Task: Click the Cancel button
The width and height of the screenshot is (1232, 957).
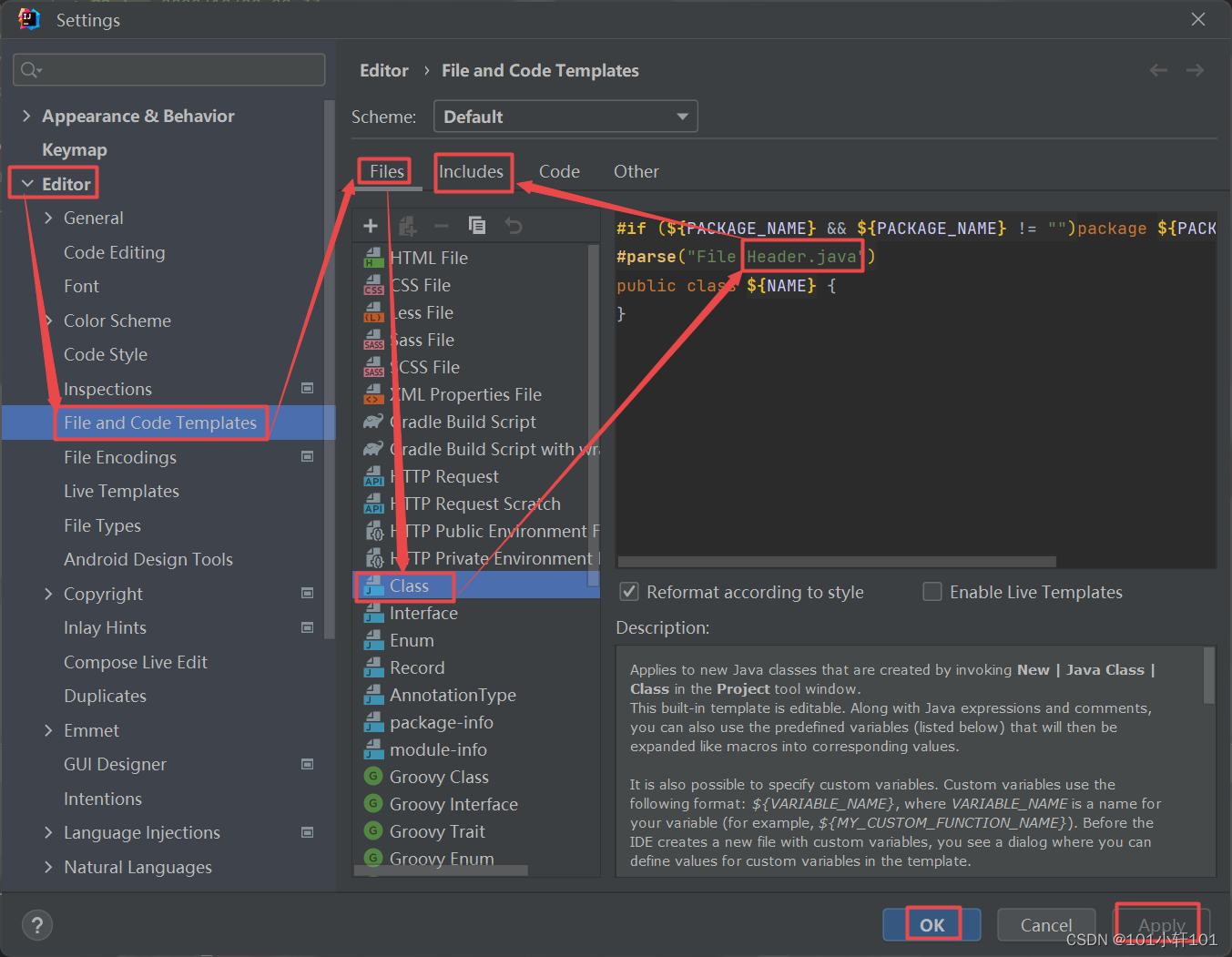Action: tap(1046, 925)
